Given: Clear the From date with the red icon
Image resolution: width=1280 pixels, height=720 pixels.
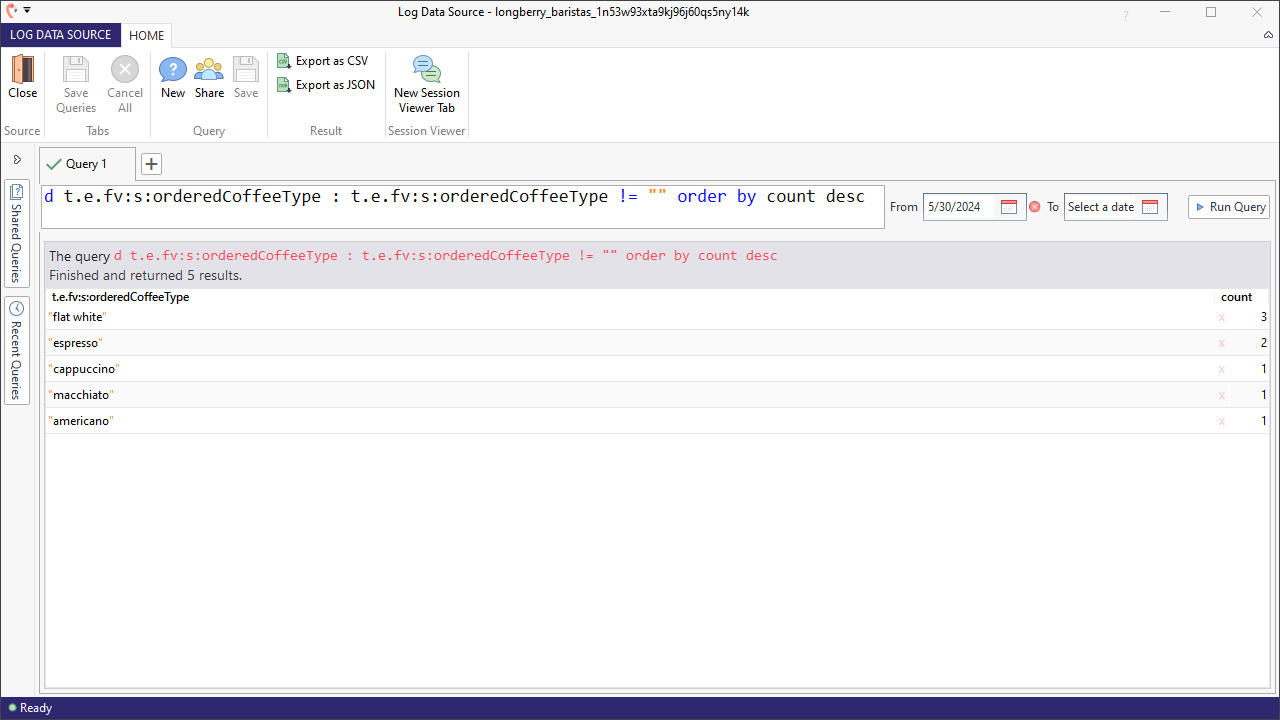Looking at the screenshot, I should (x=1035, y=206).
